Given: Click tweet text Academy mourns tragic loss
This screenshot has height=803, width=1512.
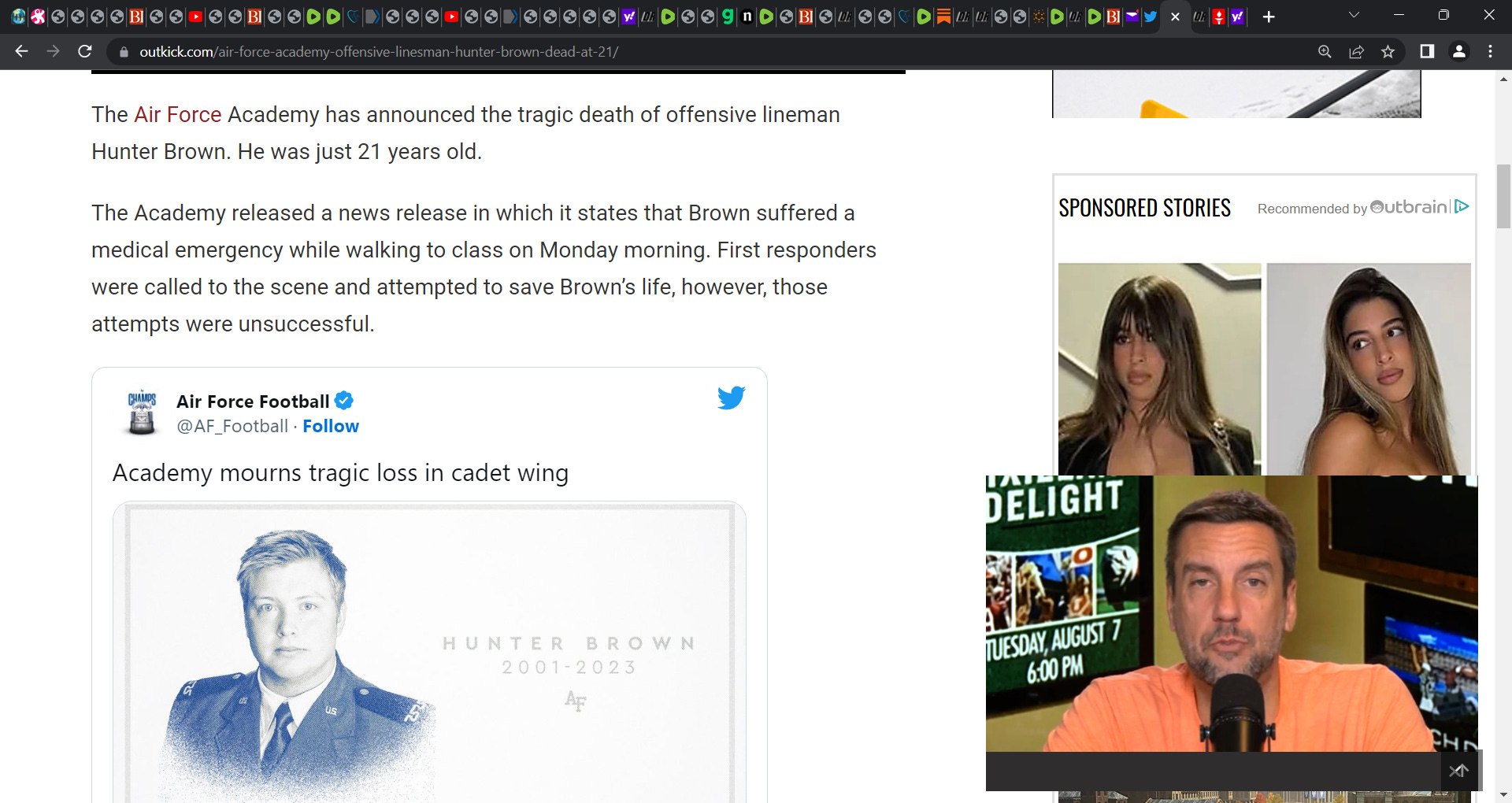Looking at the screenshot, I should [x=340, y=473].
